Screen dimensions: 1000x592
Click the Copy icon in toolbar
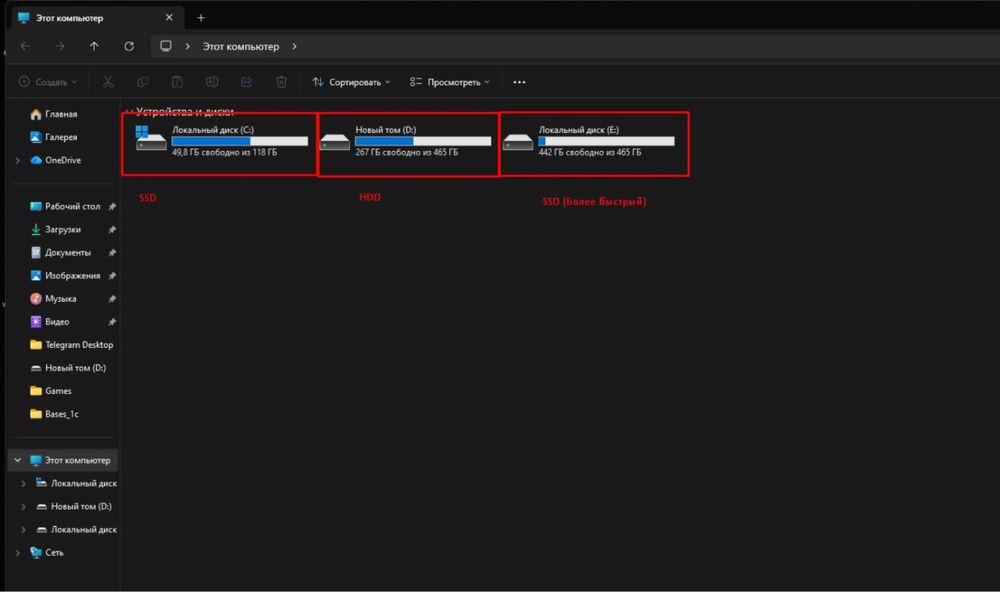143,82
